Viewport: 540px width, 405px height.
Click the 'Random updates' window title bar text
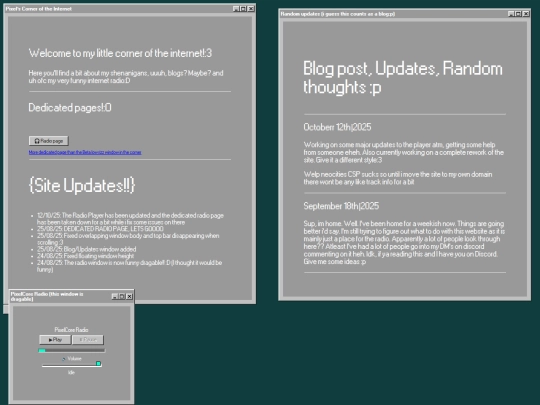[x=338, y=14]
